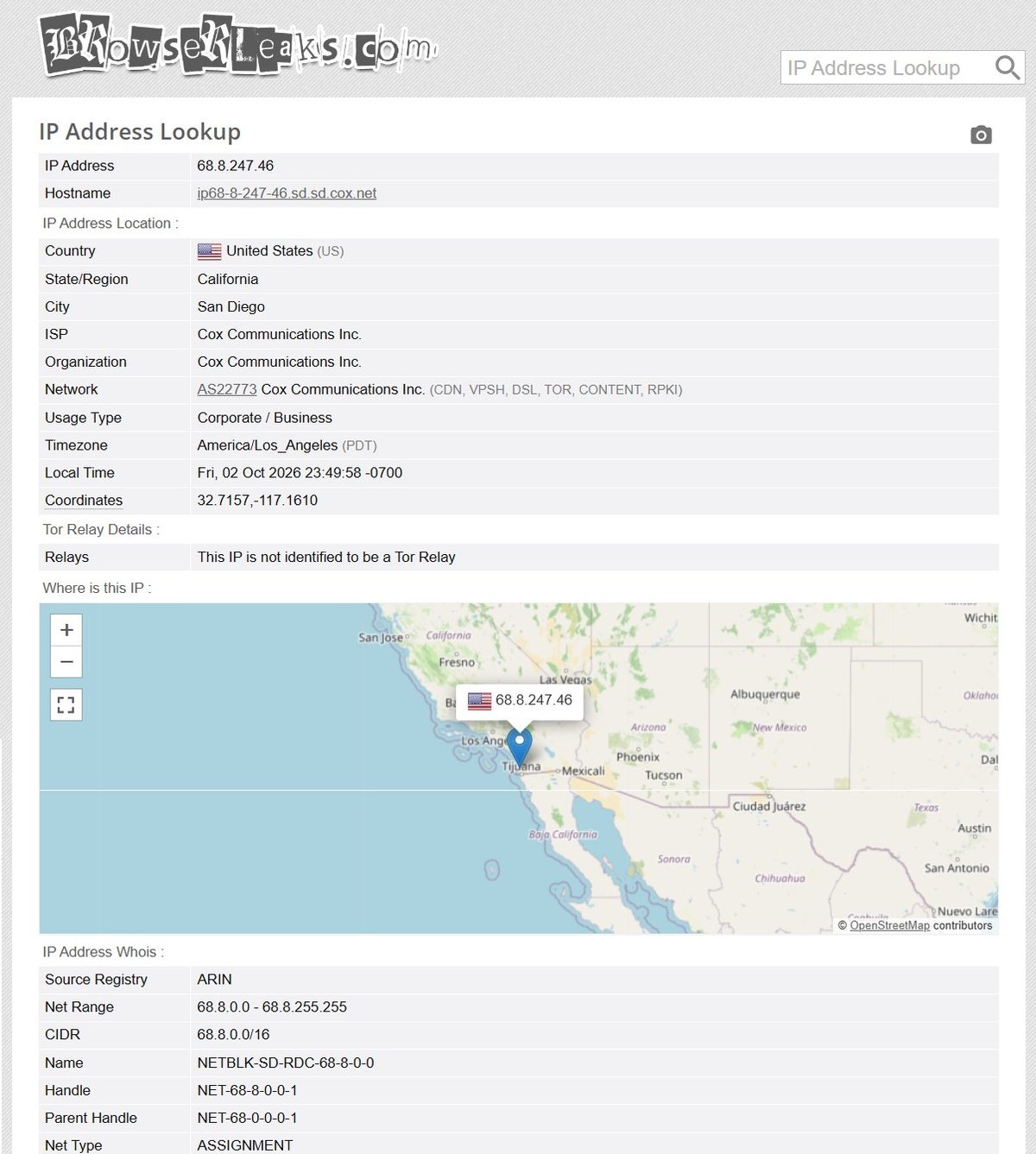1036x1154 pixels.
Task: Zoom in on the map
Action: [x=66, y=630]
